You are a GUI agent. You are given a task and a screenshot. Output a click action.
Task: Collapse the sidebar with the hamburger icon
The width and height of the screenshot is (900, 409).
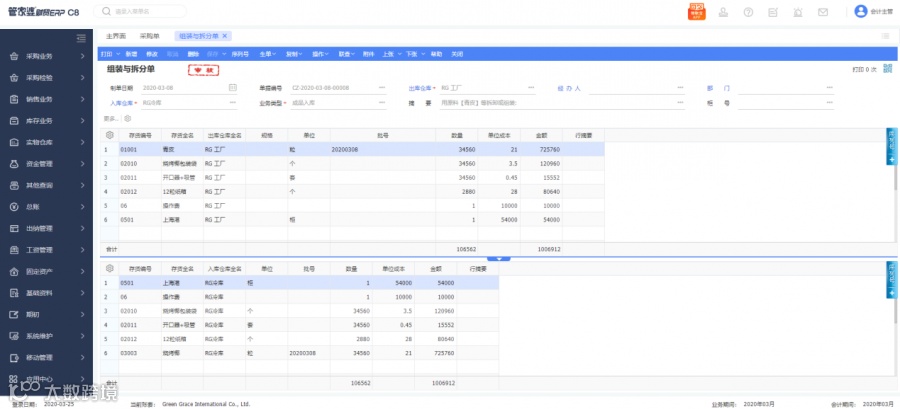[81, 38]
